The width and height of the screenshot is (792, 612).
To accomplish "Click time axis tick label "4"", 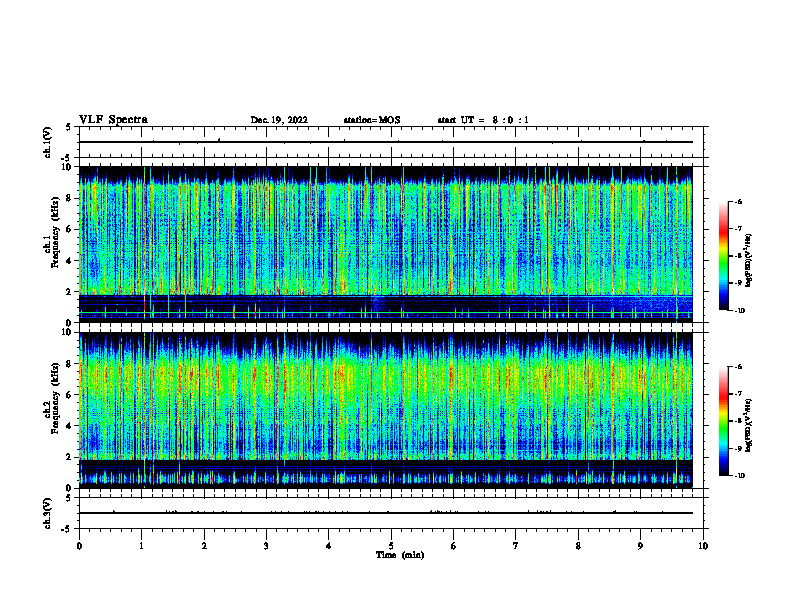I will [329, 546].
